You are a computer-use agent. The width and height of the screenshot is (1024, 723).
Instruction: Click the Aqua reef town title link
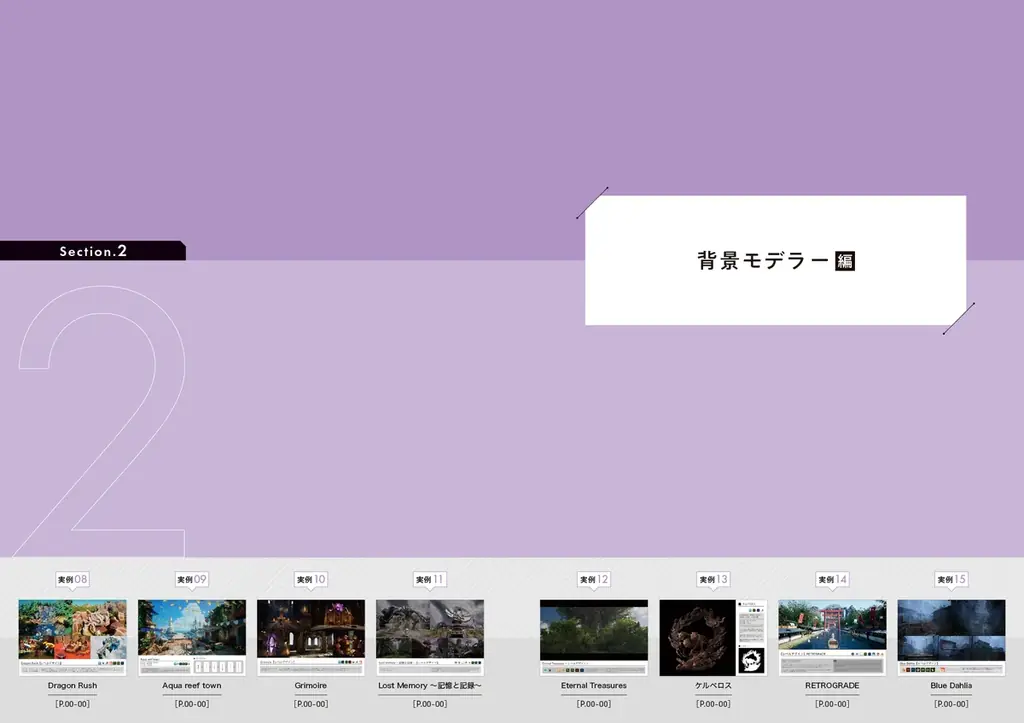[x=192, y=686]
